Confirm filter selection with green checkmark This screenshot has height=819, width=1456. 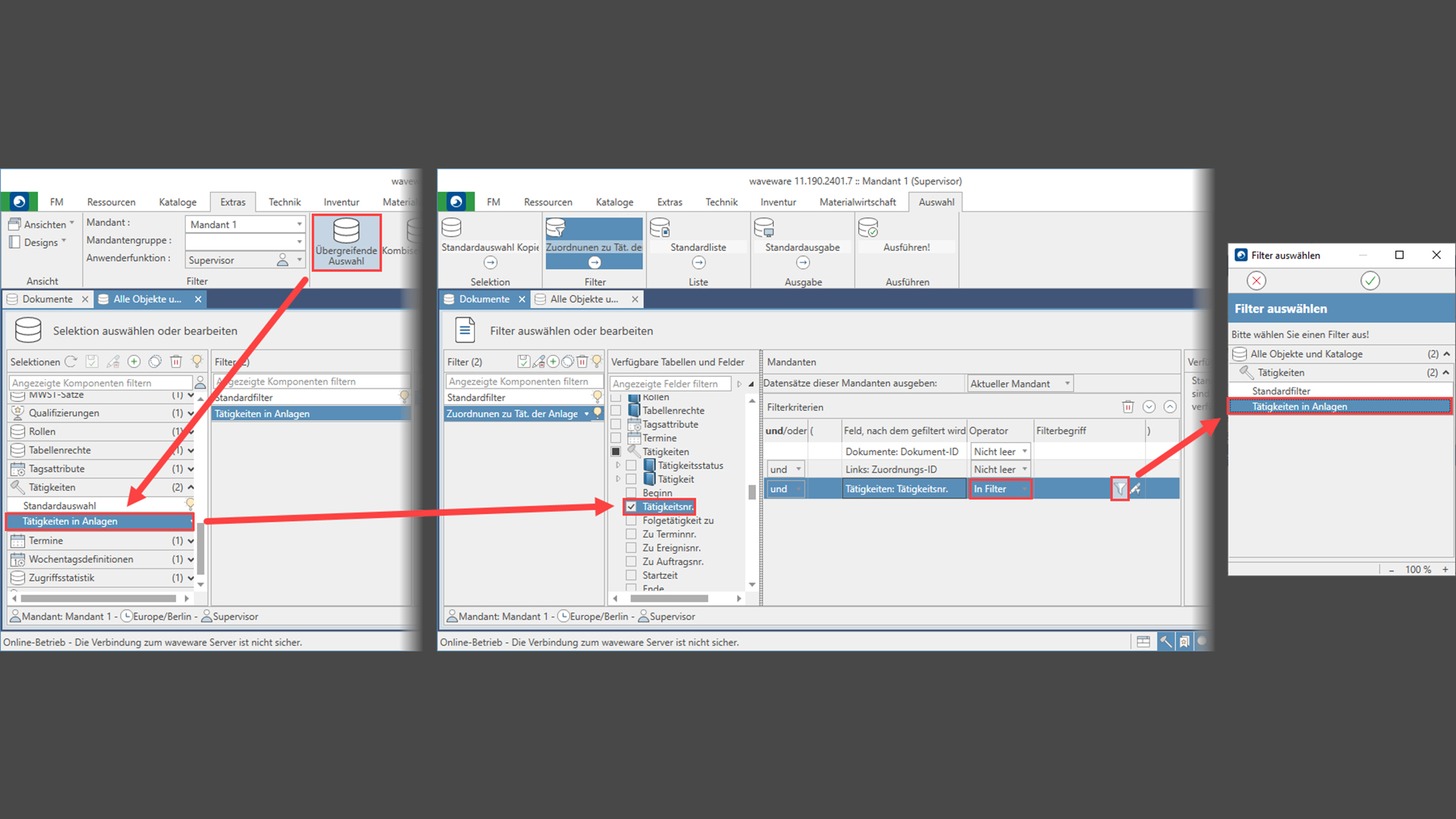tap(1370, 281)
